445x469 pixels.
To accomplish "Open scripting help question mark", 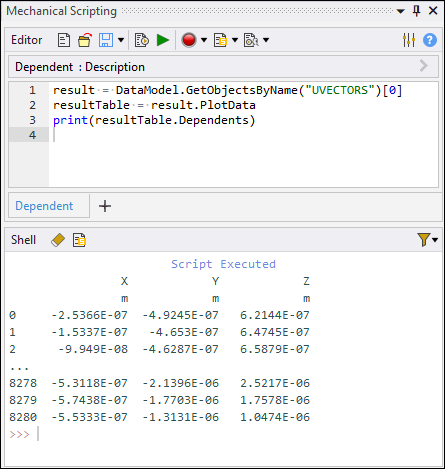I will tap(430, 40).
